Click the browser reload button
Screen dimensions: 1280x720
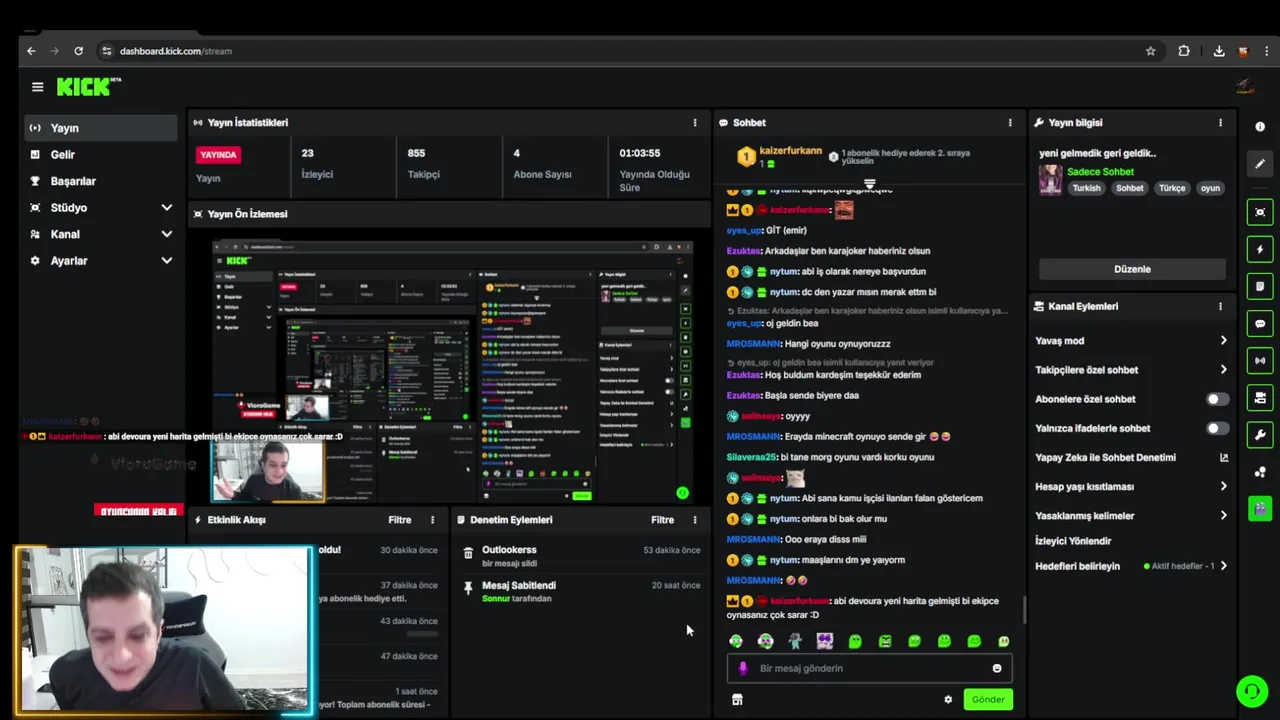(78, 51)
